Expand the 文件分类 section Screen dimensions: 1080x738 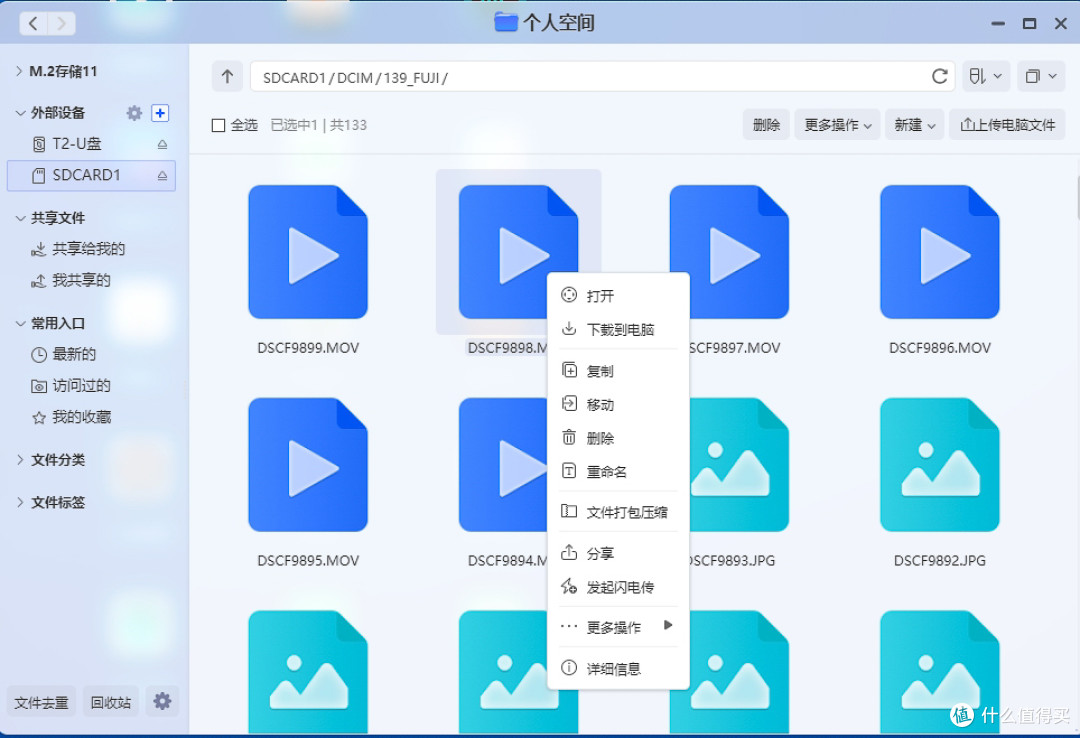point(20,460)
